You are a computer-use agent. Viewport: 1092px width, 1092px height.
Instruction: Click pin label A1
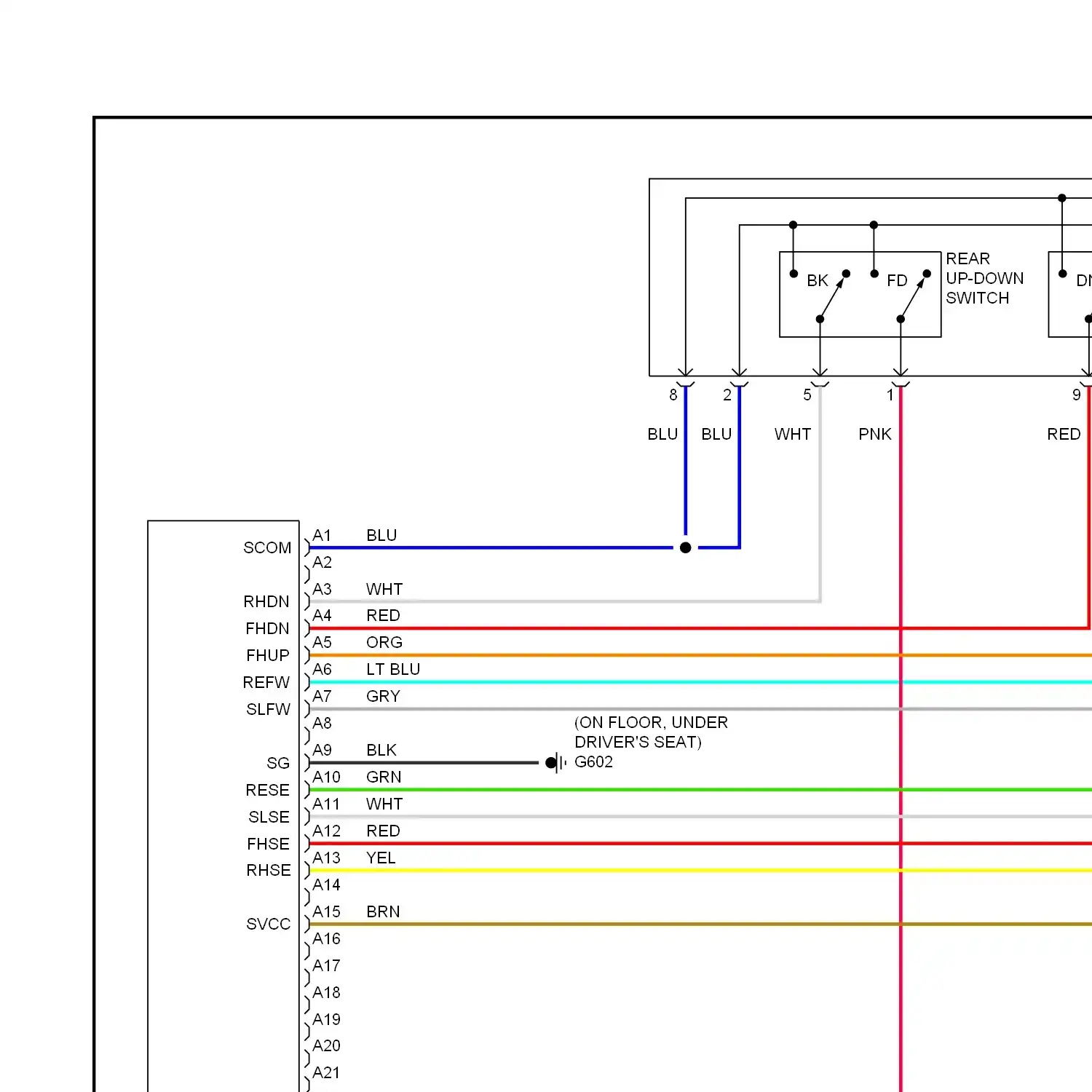(322, 535)
